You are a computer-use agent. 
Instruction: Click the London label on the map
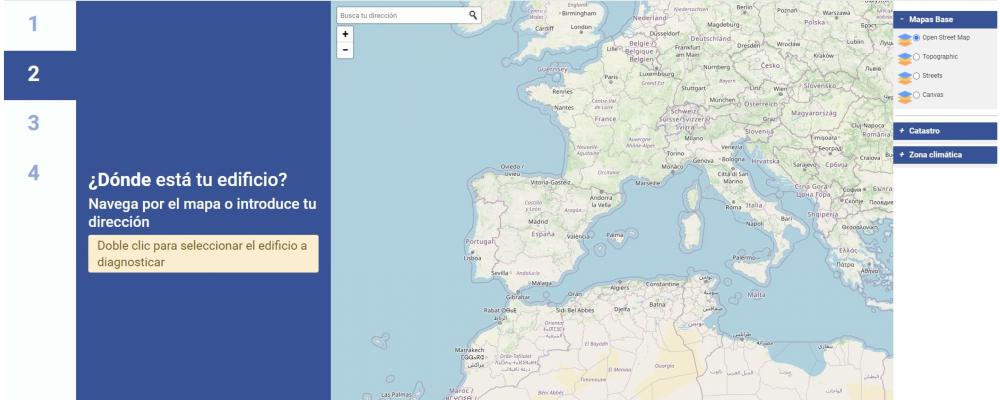[581, 27]
